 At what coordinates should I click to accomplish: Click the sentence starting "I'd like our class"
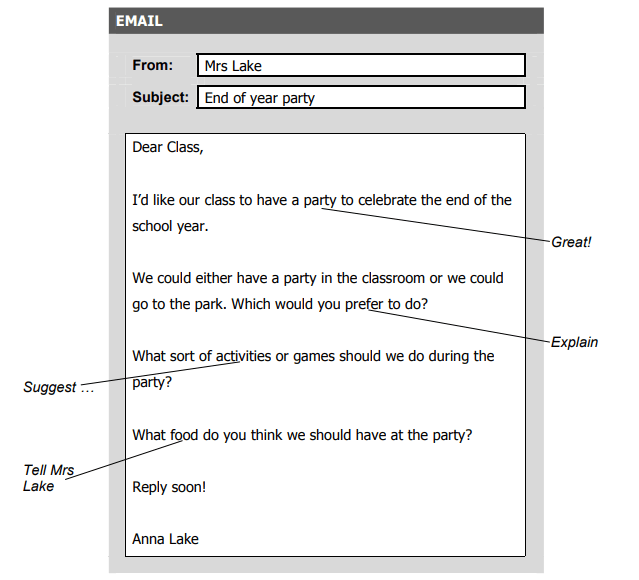[321, 200]
